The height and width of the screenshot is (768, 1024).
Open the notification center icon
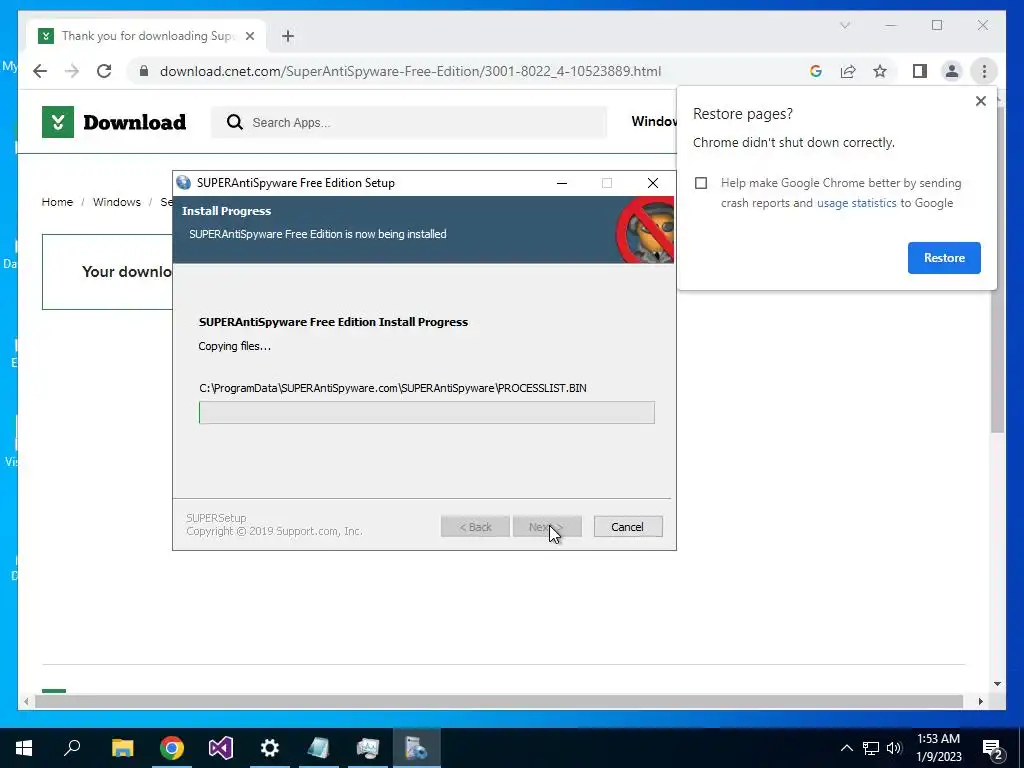pyautogui.click(x=993, y=748)
